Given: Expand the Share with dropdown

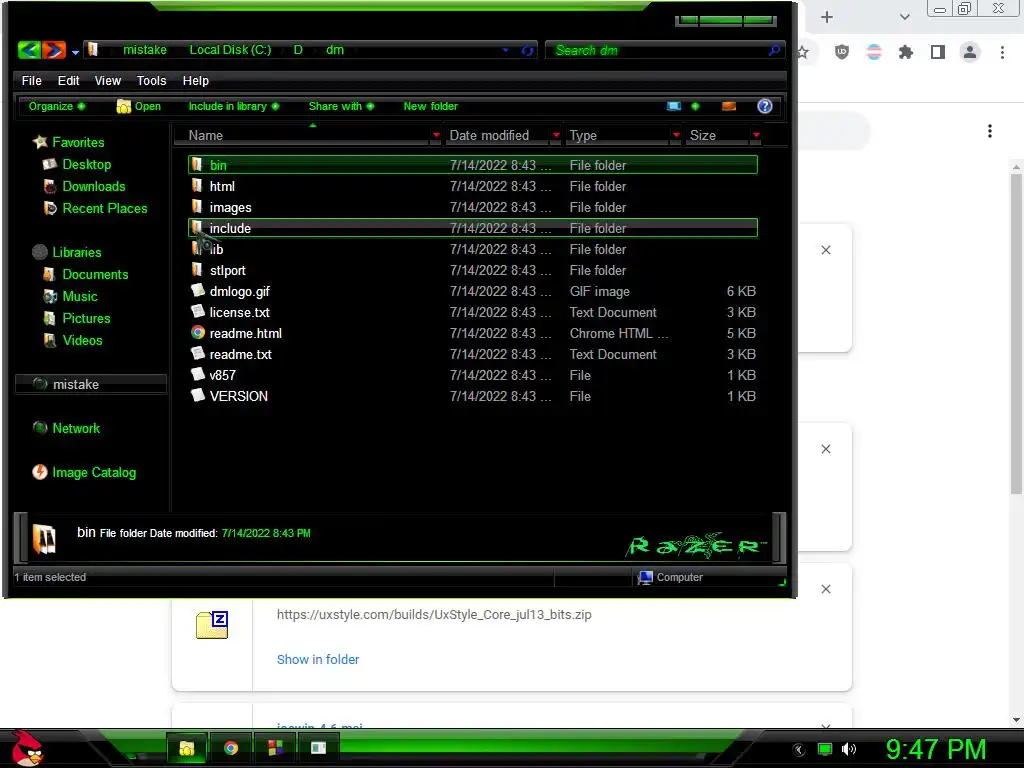Looking at the screenshot, I should coord(342,106).
